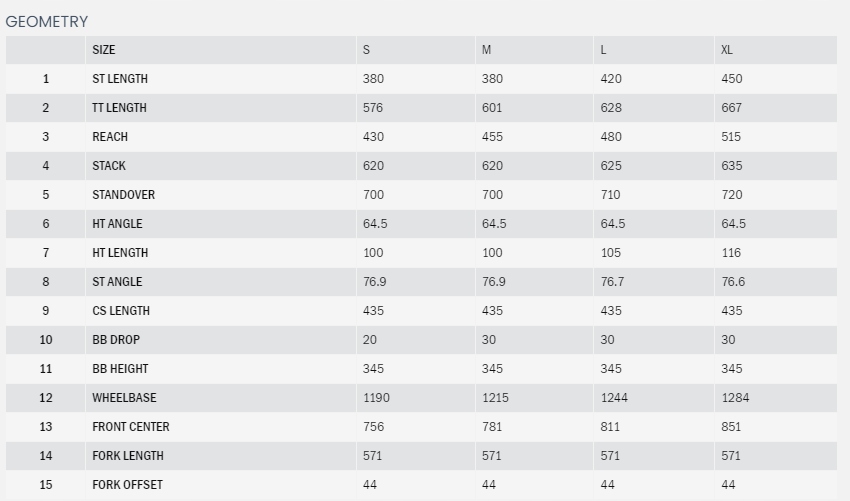The image size is (850, 501).
Task: Select the HT LENGTH value 116
Action: (x=732, y=253)
